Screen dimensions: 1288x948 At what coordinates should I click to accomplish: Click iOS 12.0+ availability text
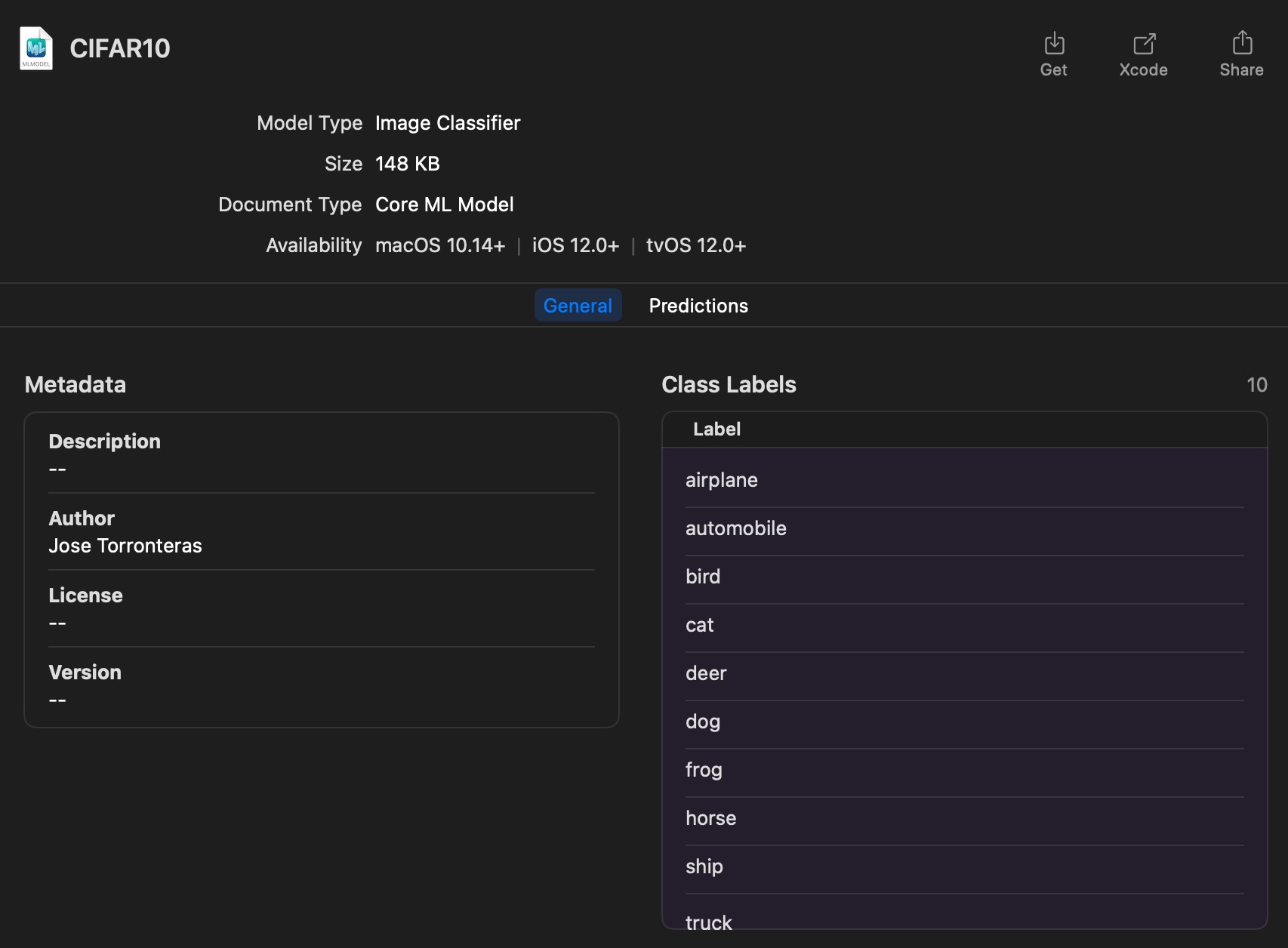click(575, 245)
